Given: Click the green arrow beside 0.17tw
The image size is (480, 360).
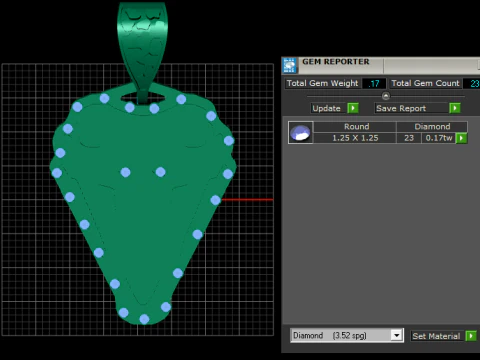Looking at the screenshot, I should point(461,138).
